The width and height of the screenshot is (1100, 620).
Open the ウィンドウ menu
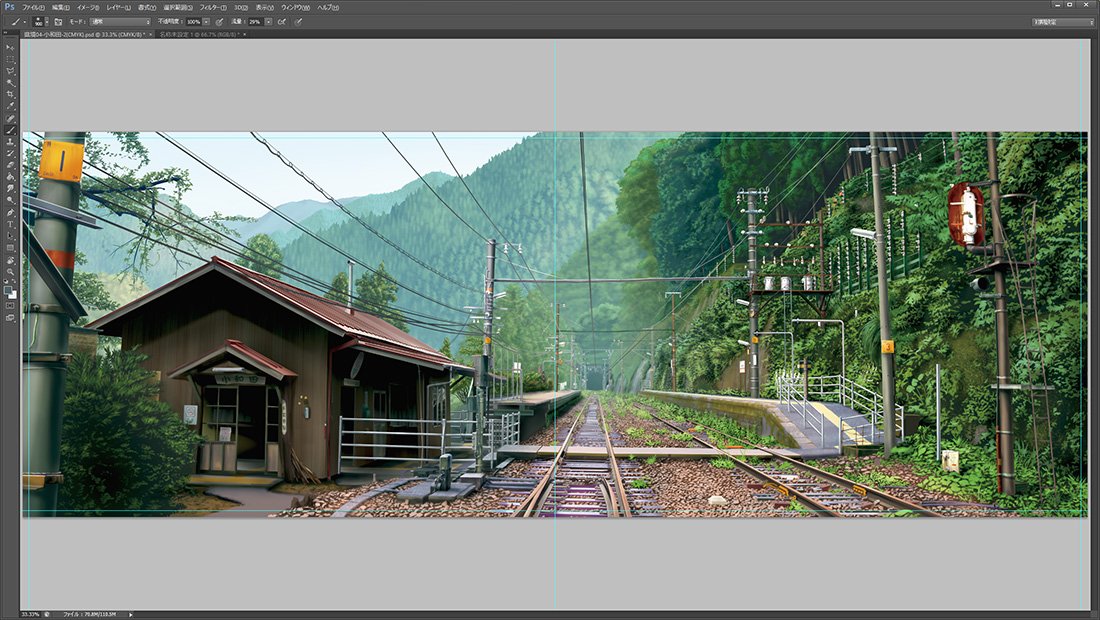[295, 8]
